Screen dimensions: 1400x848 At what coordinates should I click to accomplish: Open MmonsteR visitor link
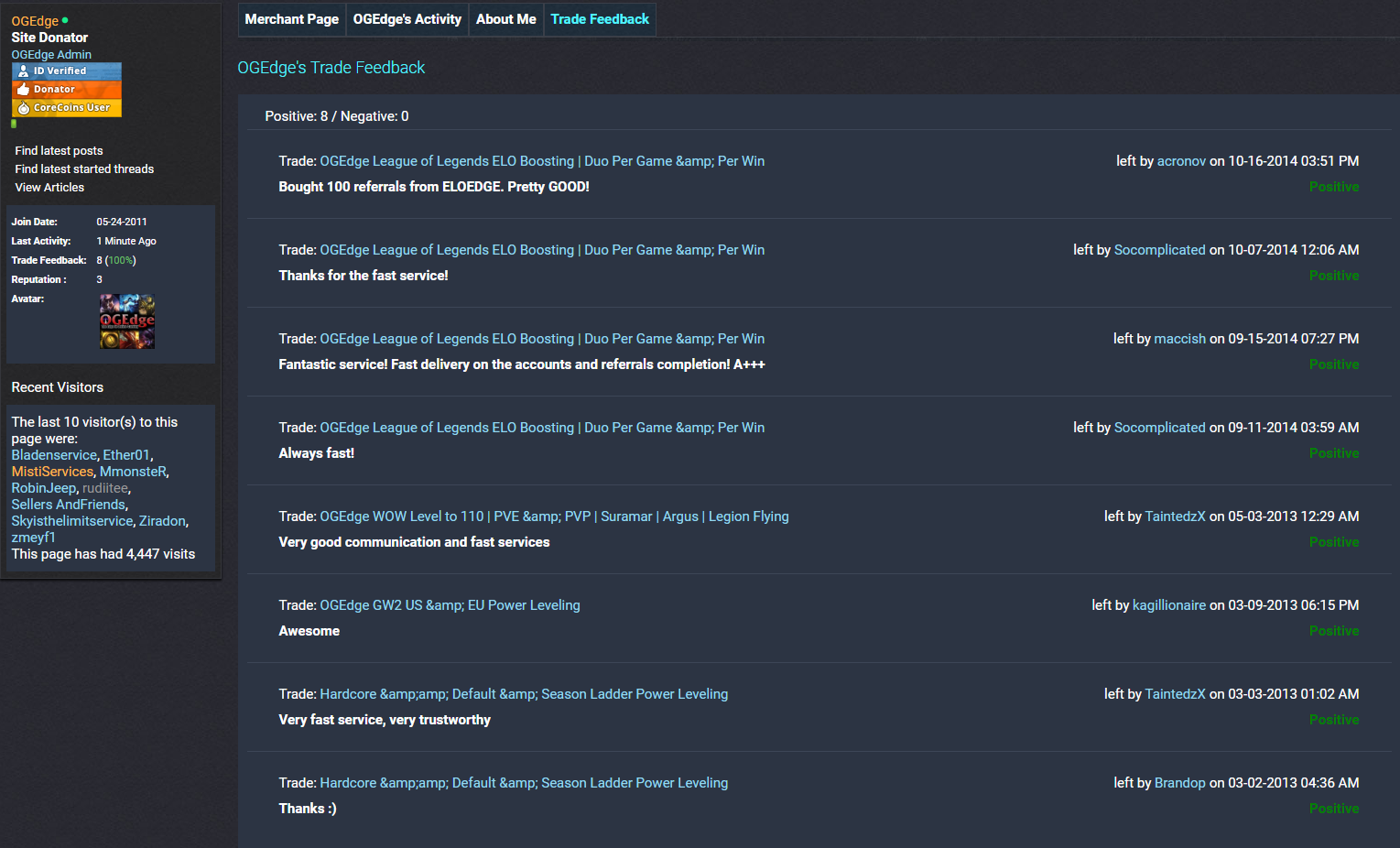(133, 472)
